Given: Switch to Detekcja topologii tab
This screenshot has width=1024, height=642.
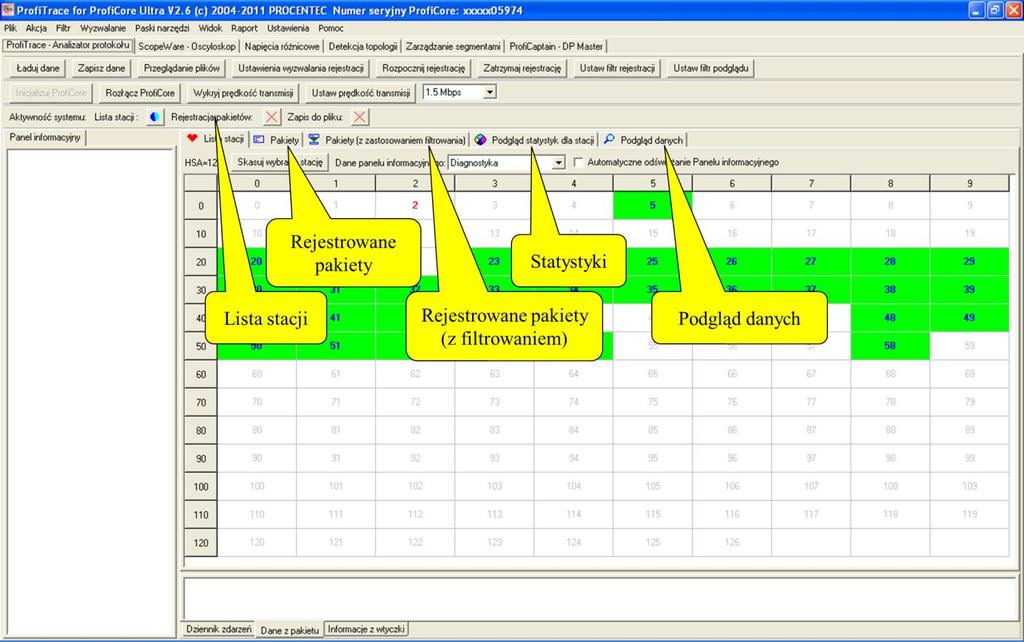Looking at the screenshot, I should [362, 46].
